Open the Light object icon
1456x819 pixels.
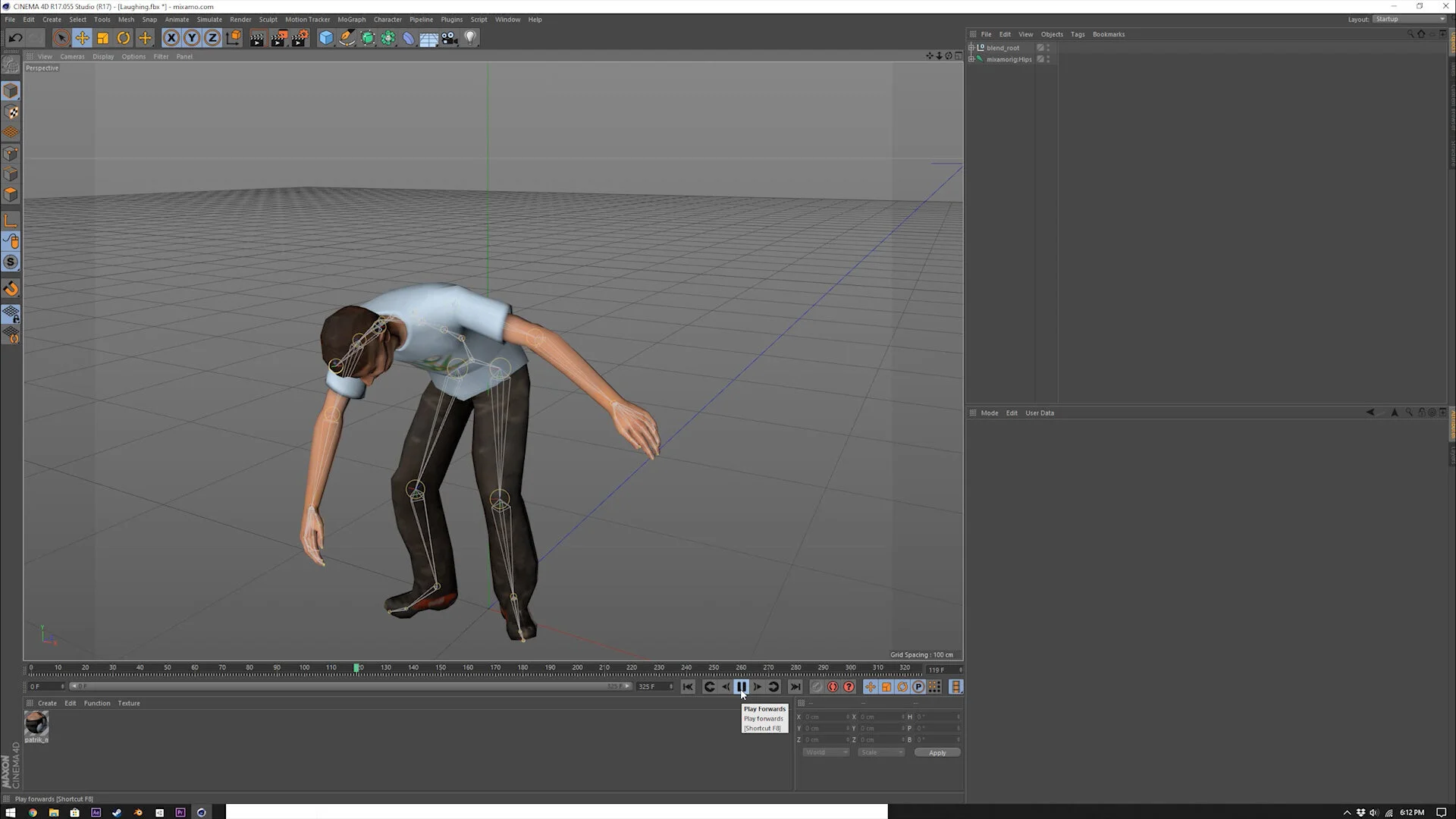[x=470, y=38]
